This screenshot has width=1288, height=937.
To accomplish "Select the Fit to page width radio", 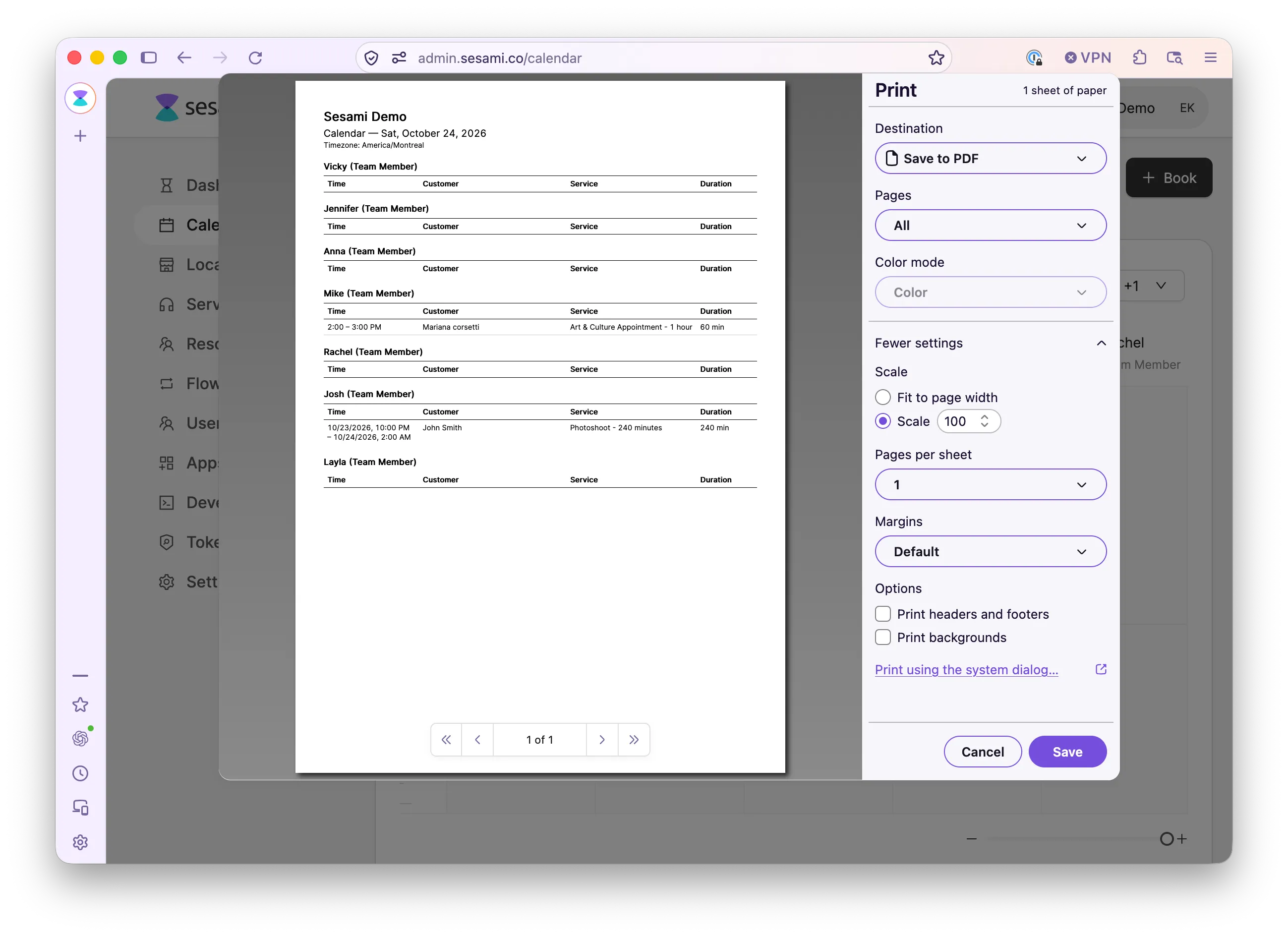I will click(882, 397).
